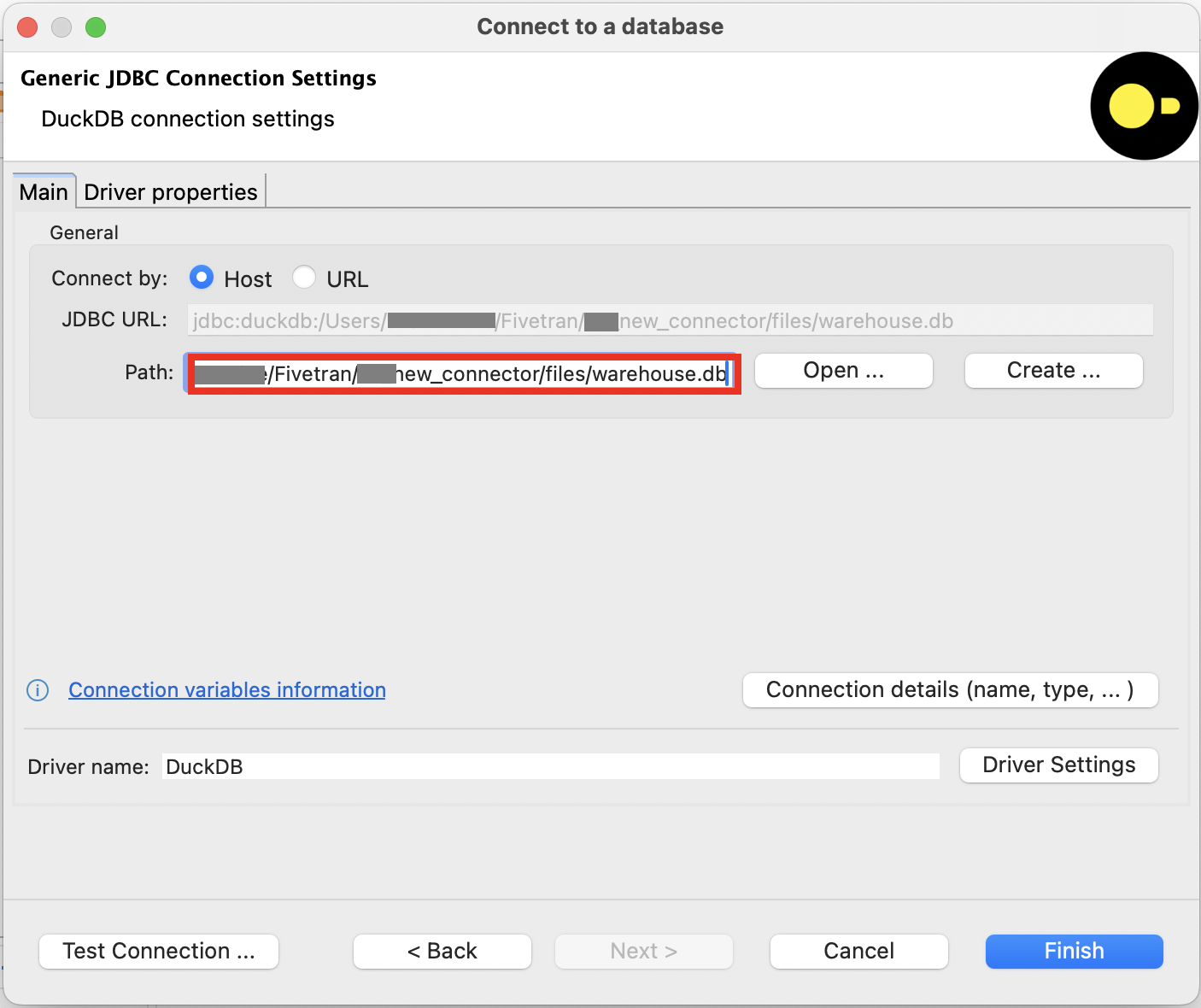
Task: Select the Host radio button
Action: 202,278
